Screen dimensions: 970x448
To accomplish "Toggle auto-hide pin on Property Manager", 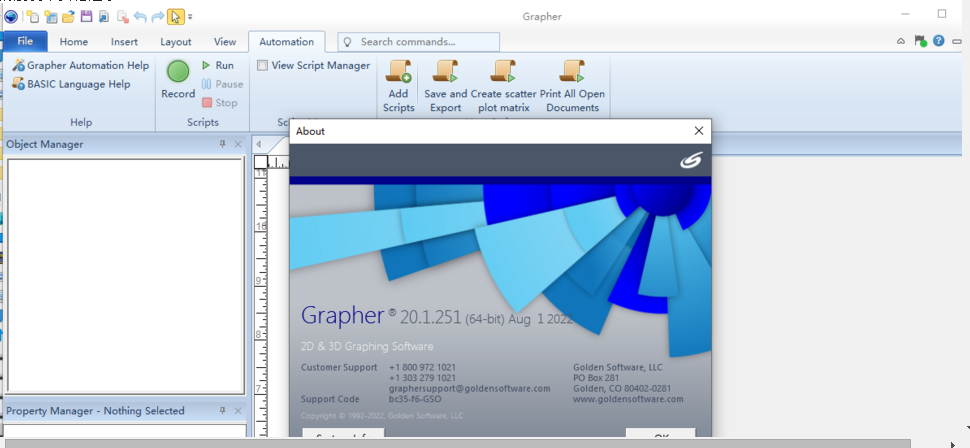I will tap(223, 410).
